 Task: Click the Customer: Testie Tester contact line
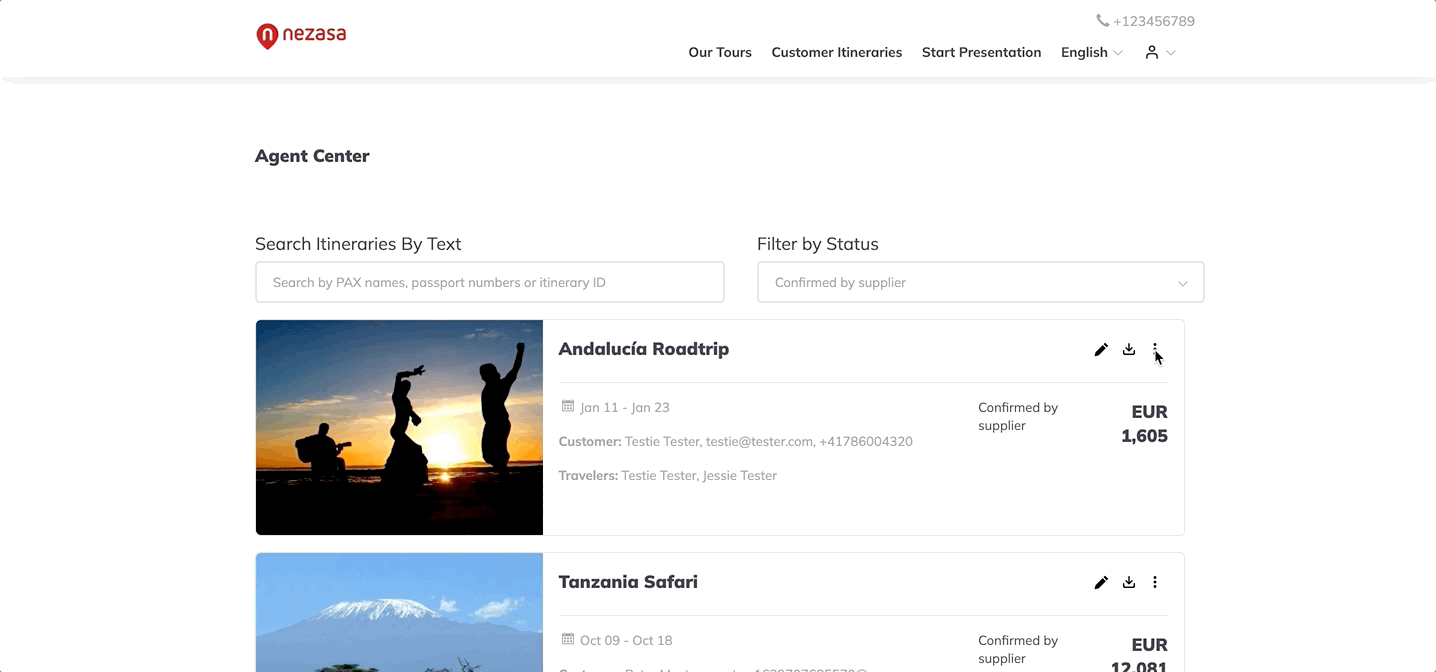pos(735,441)
